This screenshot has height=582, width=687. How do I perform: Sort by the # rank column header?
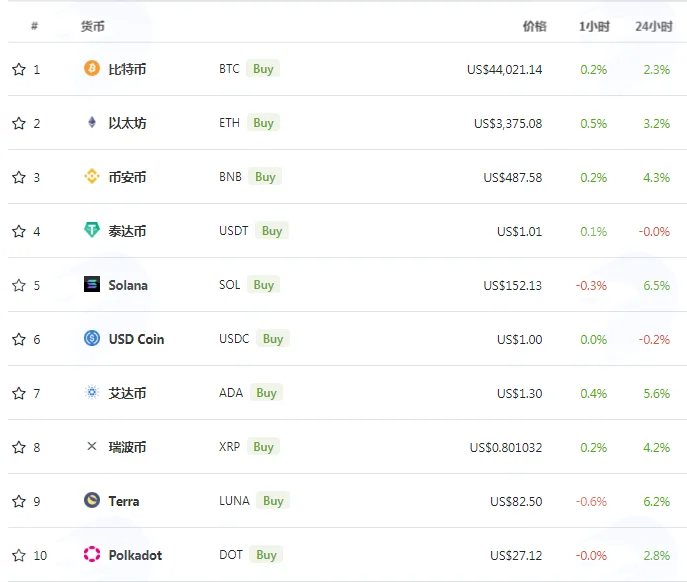[x=34, y=26]
